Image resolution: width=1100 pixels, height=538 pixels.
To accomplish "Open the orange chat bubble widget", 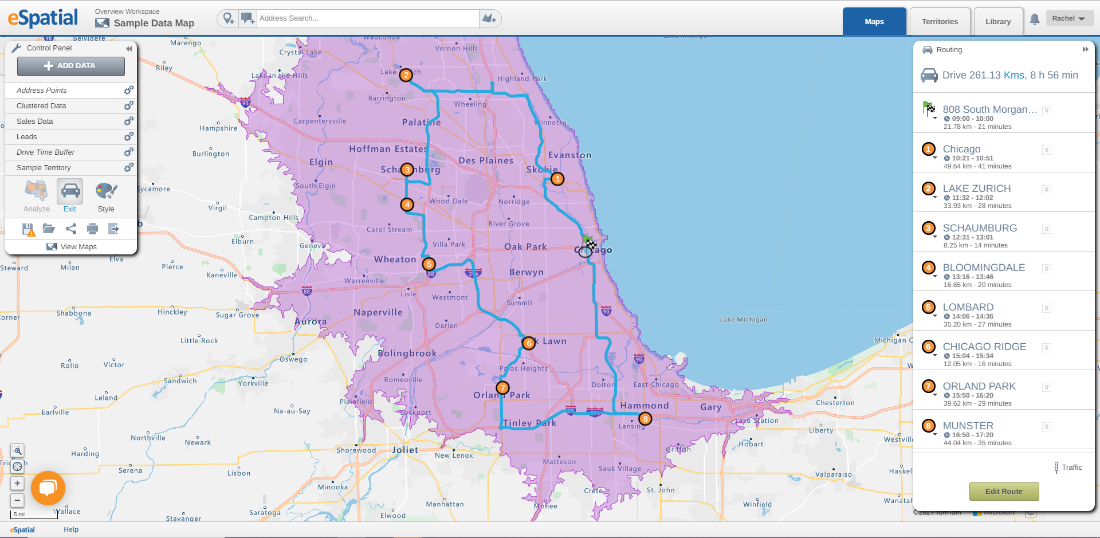I will click(48, 488).
